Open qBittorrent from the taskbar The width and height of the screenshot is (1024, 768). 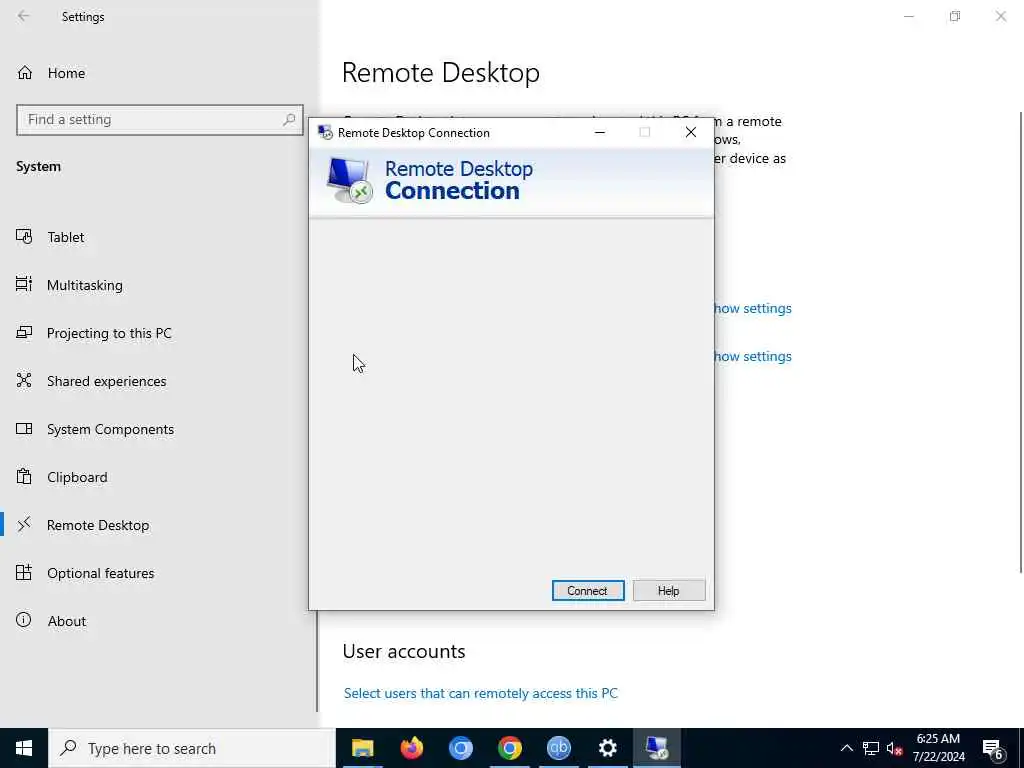(x=558, y=748)
